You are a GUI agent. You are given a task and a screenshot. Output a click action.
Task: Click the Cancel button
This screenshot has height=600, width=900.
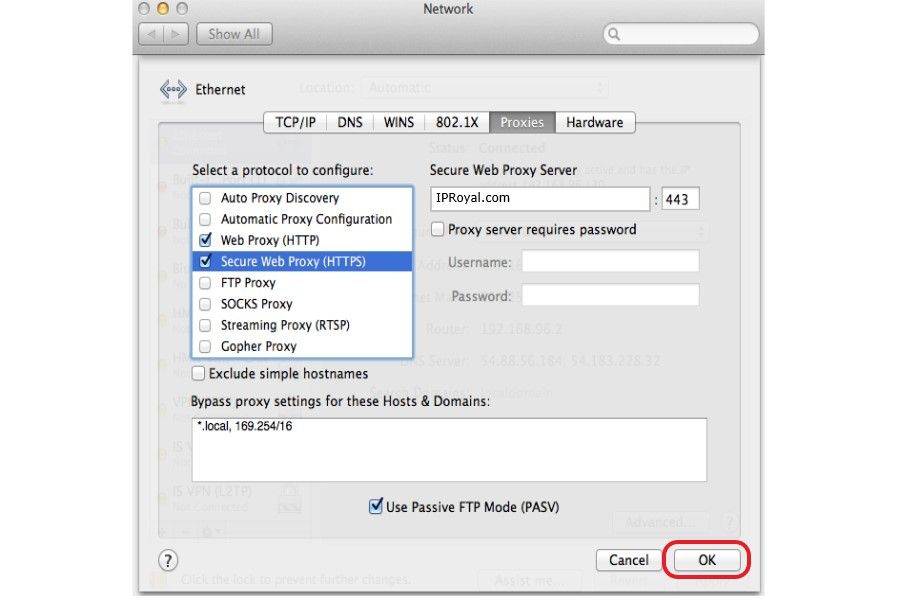coord(629,560)
